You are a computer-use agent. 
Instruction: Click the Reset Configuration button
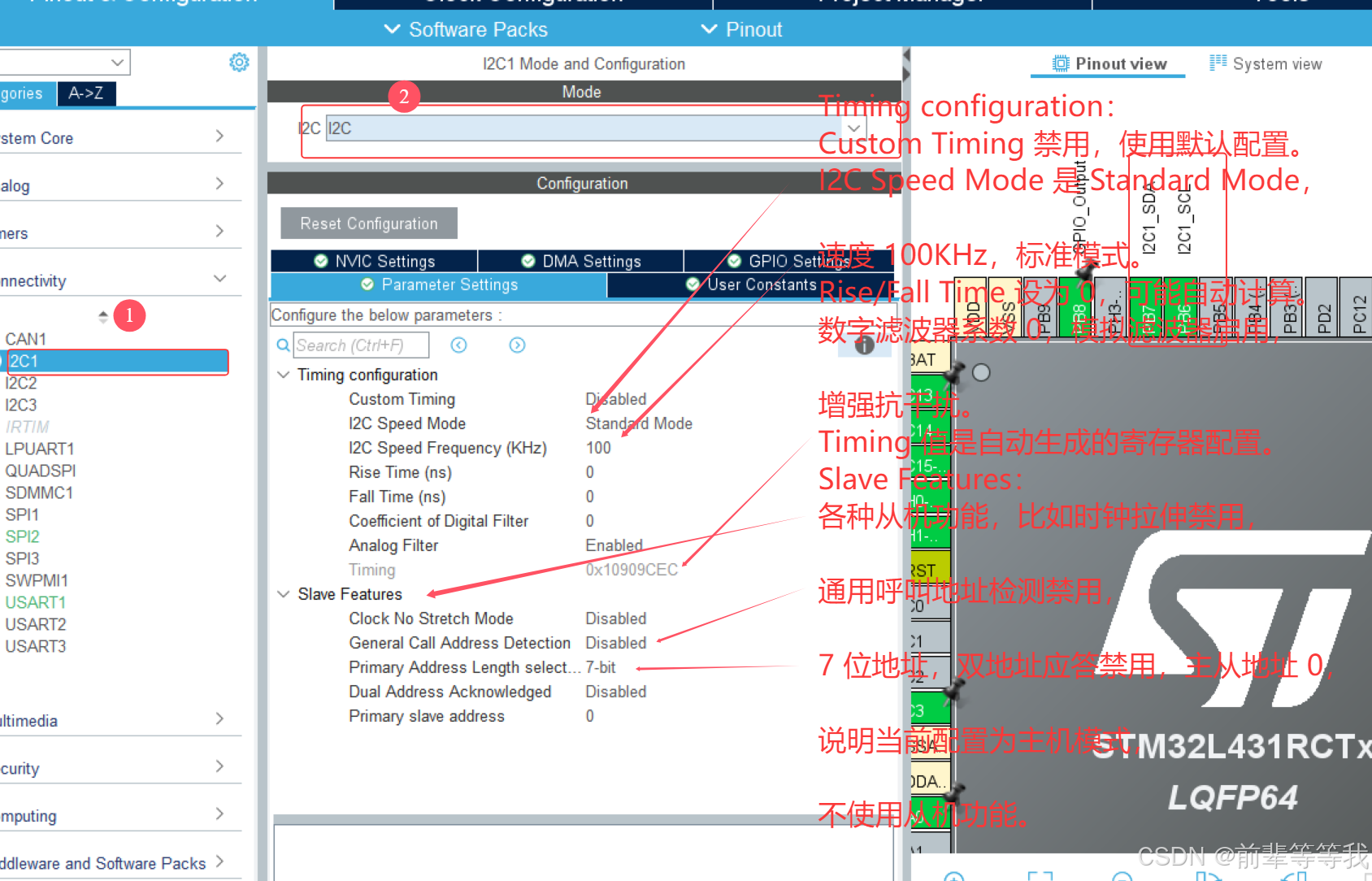pos(369,224)
